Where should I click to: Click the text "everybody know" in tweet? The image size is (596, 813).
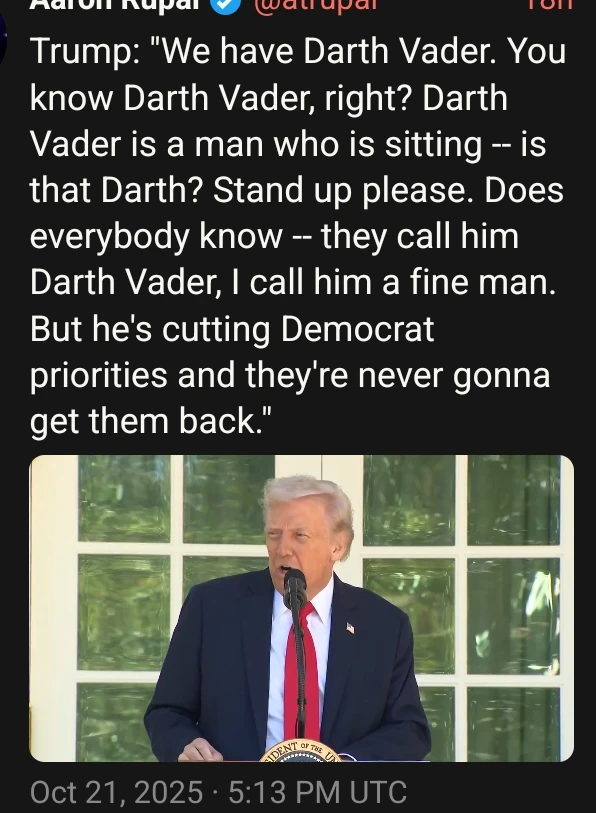pos(156,237)
